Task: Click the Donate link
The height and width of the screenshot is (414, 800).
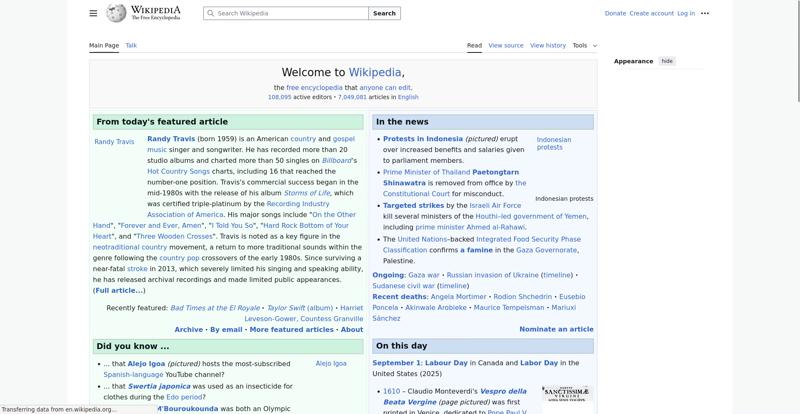Action: coord(615,13)
